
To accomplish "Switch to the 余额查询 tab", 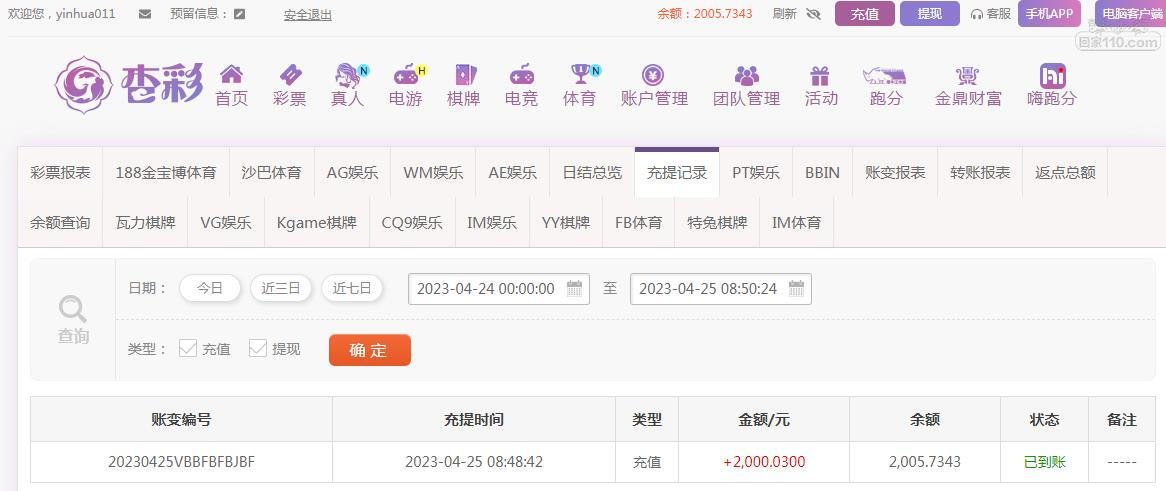I will point(60,222).
